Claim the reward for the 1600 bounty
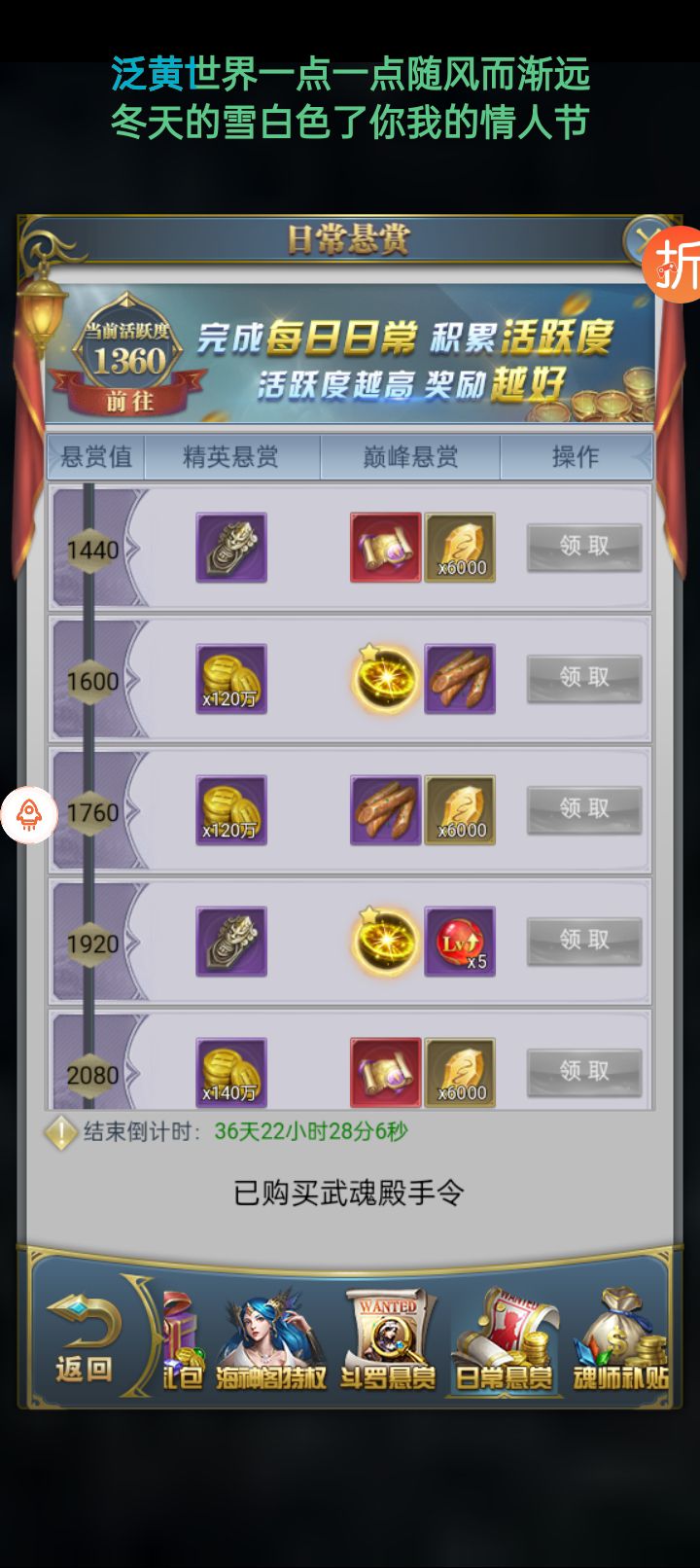 (x=584, y=678)
